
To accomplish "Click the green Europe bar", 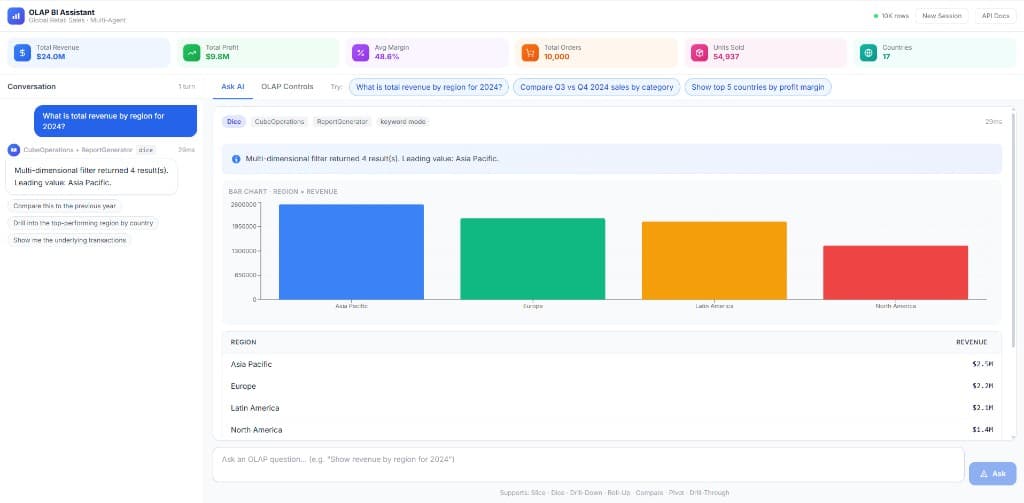I will (533, 259).
